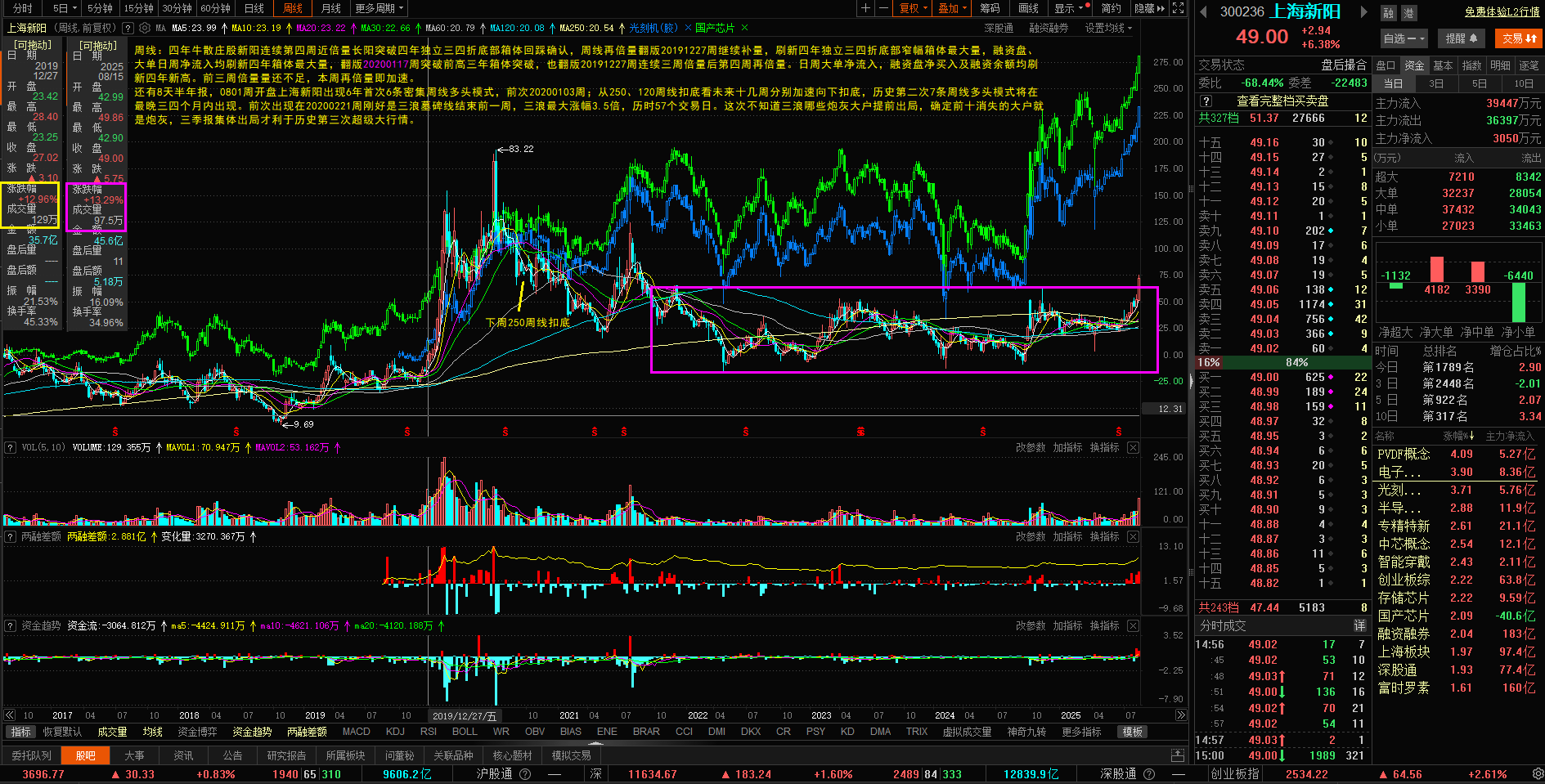Click 详 detail icon in 分时成交
This screenshot has height=784, width=1545.
click(x=1359, y=625)
